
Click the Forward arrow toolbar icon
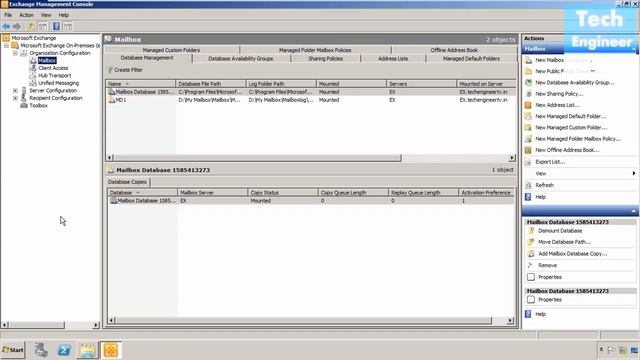point(17,27)
